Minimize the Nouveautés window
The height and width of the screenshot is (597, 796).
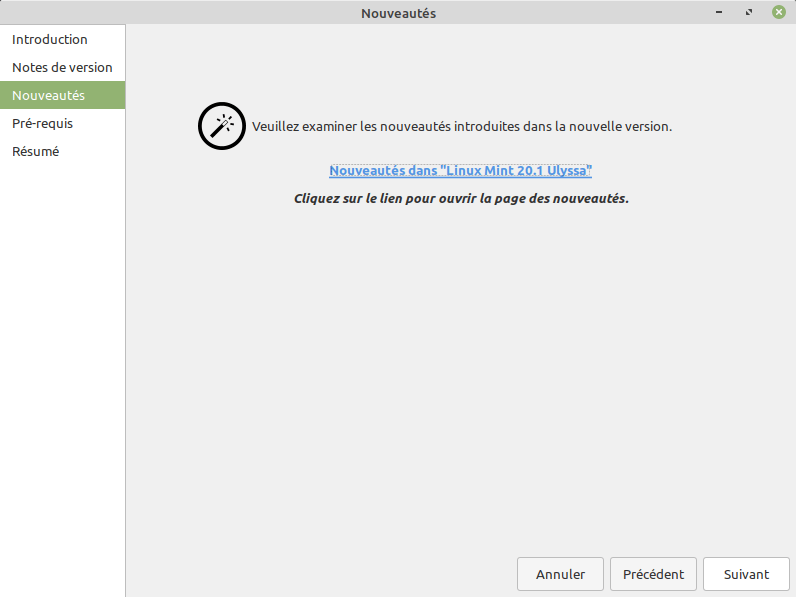point(718,13)
